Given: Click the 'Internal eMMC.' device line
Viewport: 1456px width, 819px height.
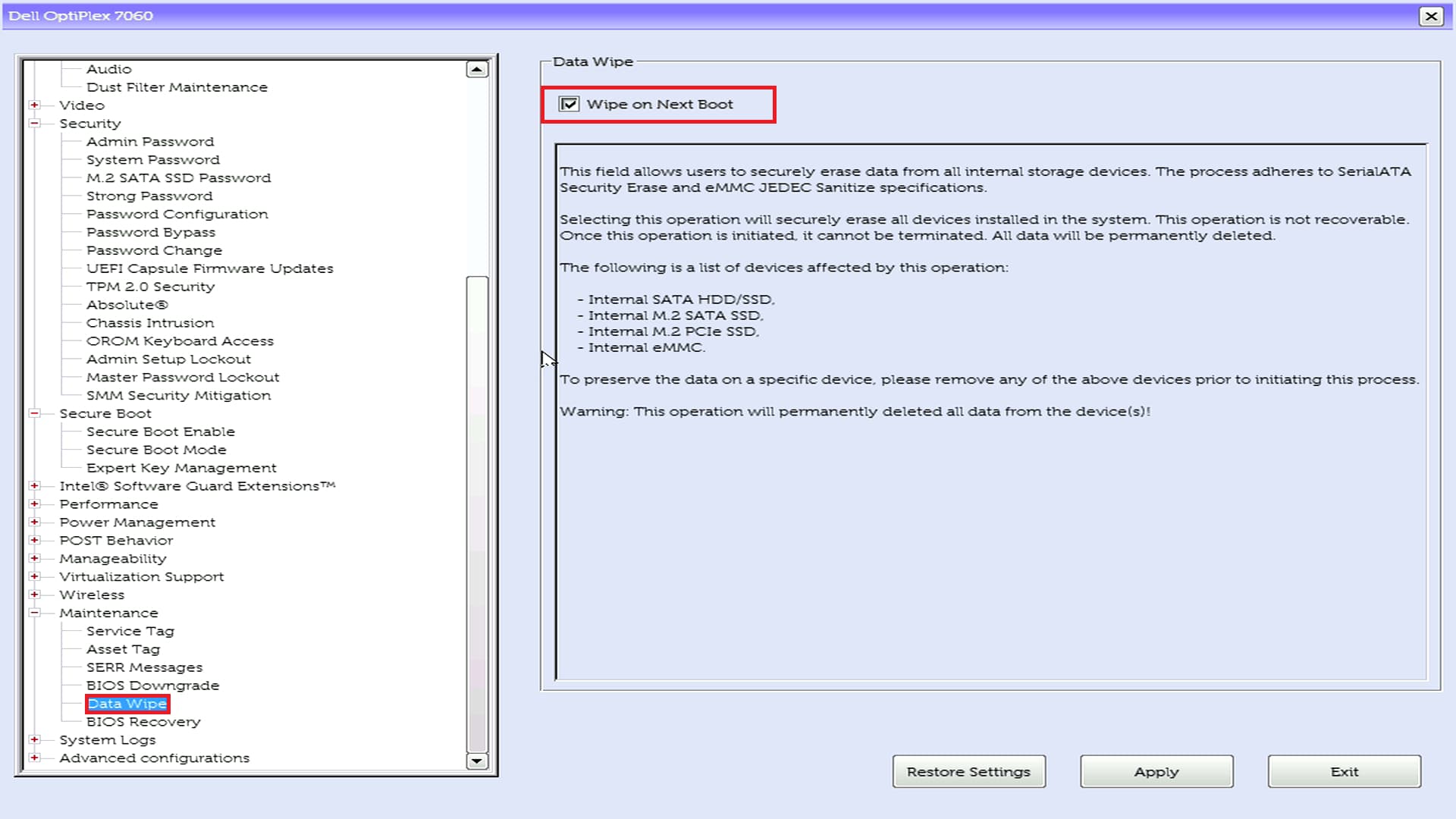Looking at the screenshot, I should [647, 347].
